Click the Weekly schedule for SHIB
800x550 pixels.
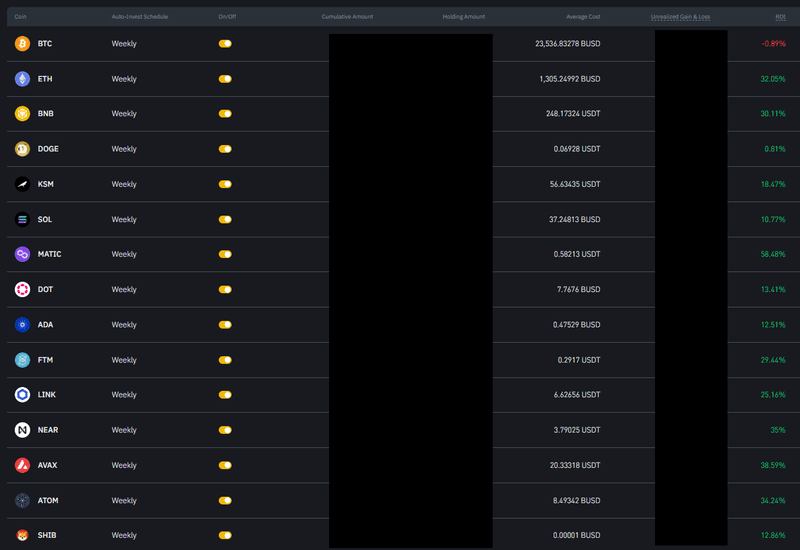click(x=124, y=535)
